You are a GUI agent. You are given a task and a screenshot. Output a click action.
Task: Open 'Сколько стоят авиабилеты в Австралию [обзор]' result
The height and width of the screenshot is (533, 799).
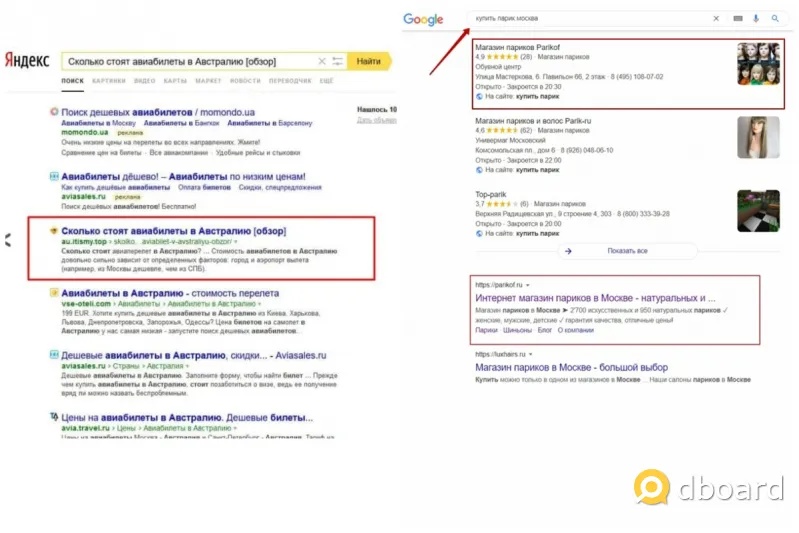(173, 231)
